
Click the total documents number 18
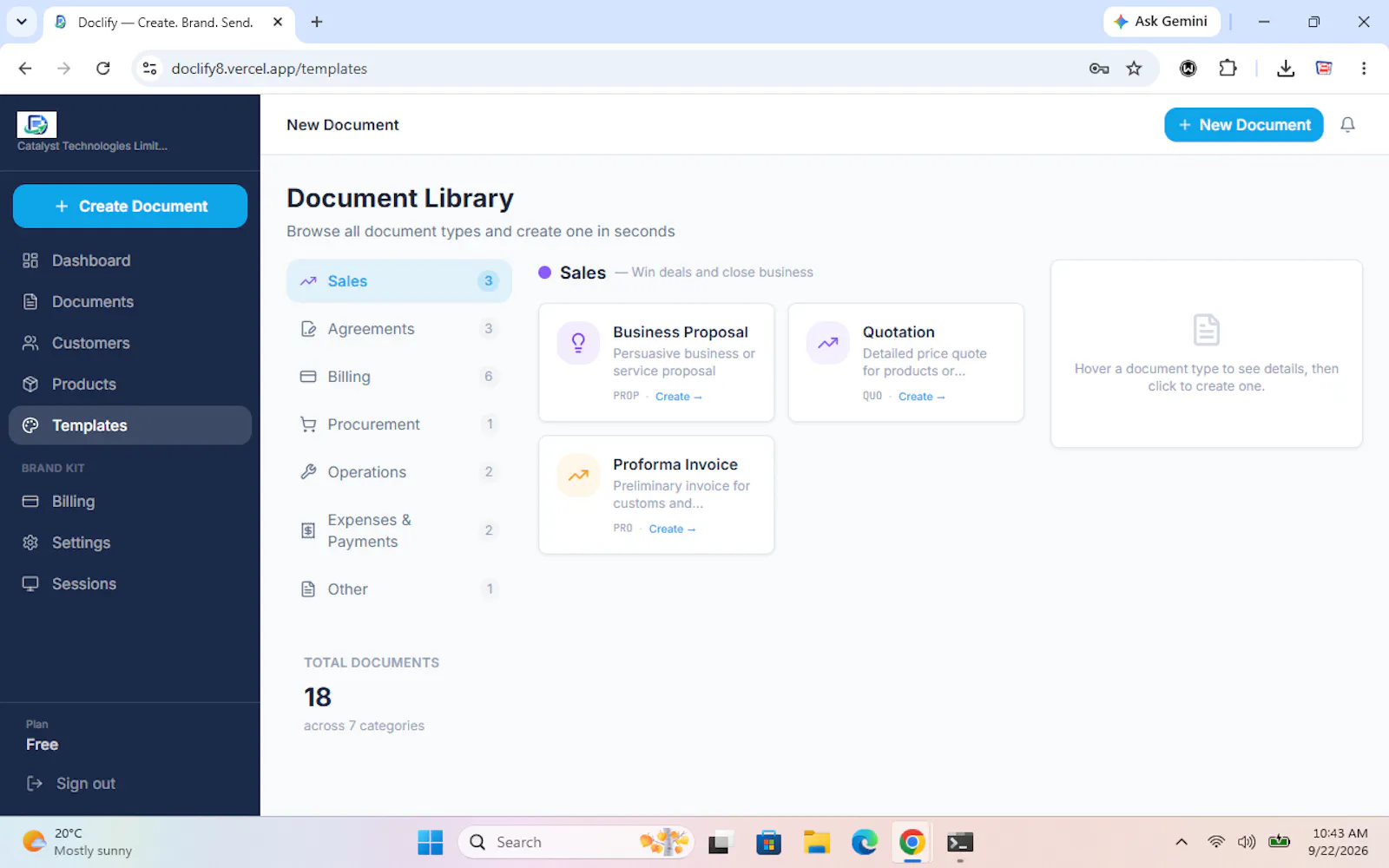318,697
